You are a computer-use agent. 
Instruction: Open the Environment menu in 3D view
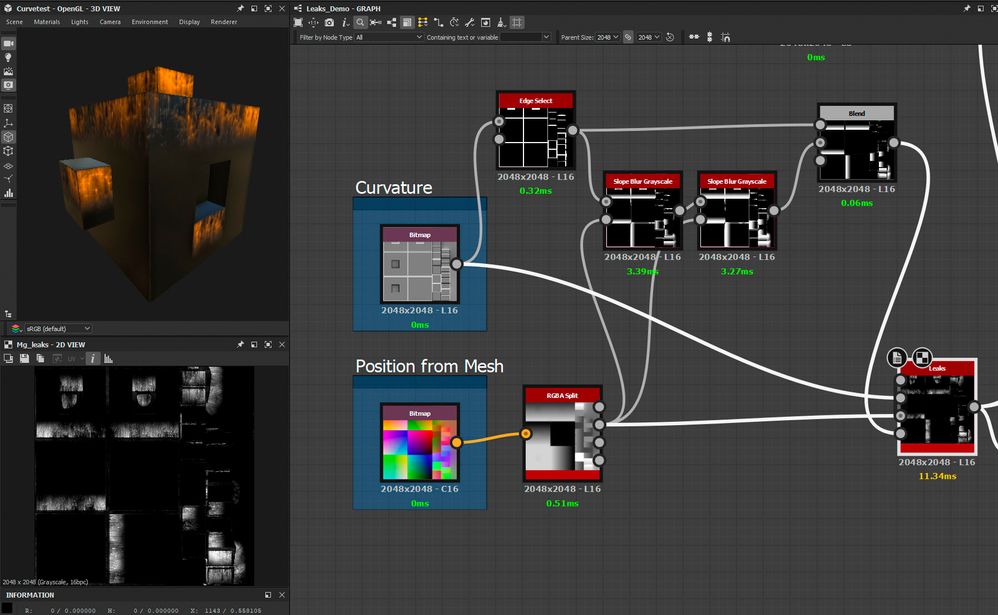point(149,22)
